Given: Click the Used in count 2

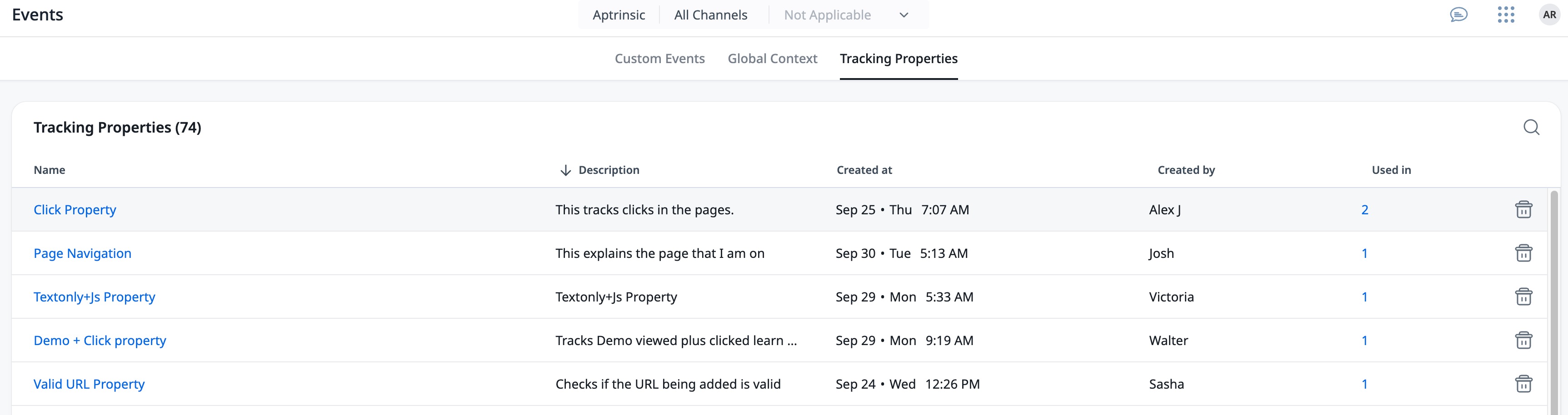Looking at the screenshot, I should tap(1364, 210).
